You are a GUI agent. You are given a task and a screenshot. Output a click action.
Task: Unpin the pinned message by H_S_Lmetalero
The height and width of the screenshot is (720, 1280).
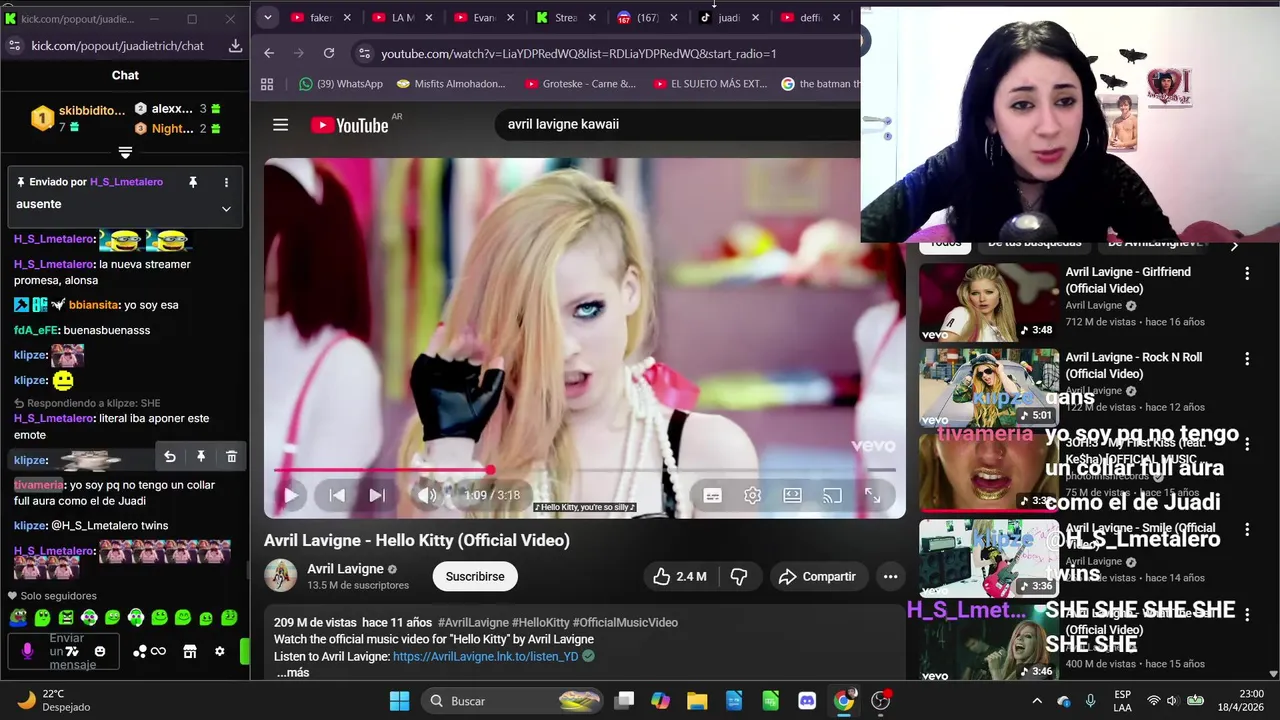193,182
